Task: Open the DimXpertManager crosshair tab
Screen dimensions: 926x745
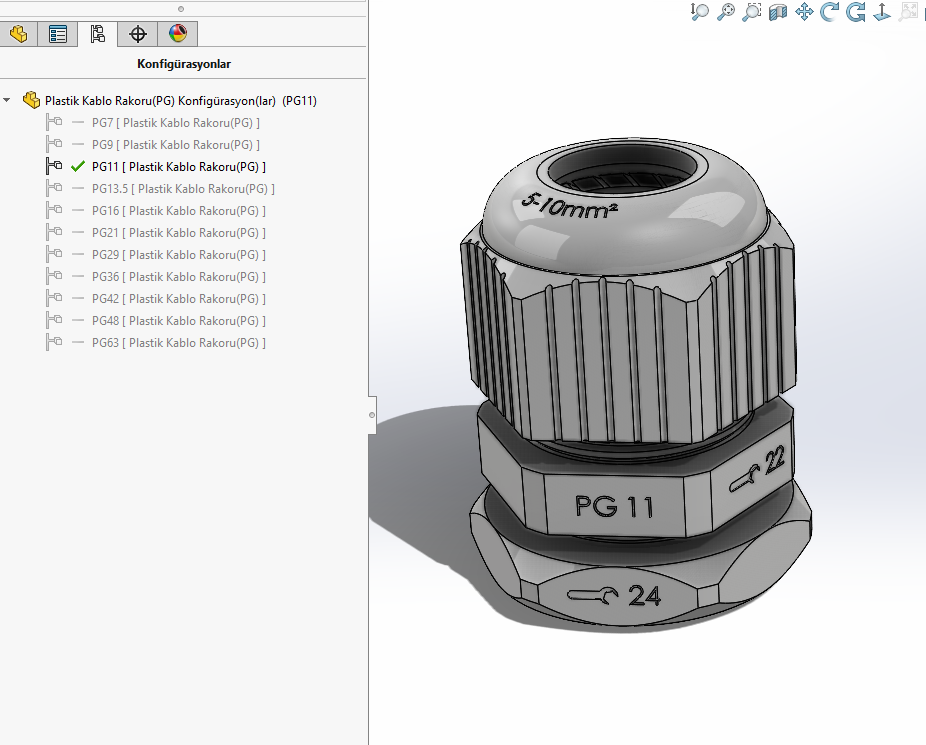Action: coord(138,34)
